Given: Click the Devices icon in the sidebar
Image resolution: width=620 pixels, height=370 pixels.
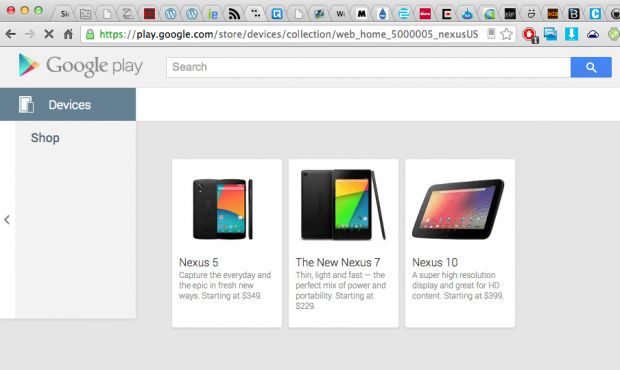Looking at the screenshot, I should (x=26, y=105).
